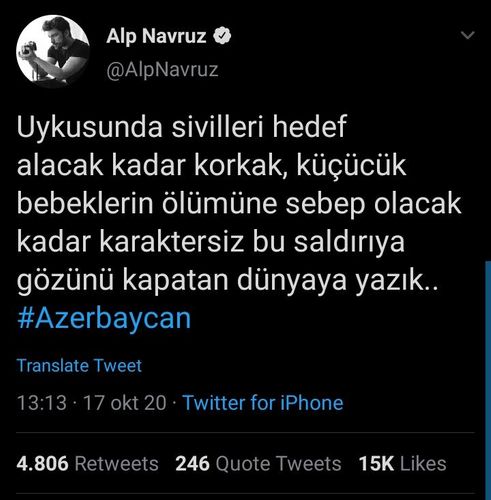
Task: View the 15K Likes list
Action: [402, 464]
